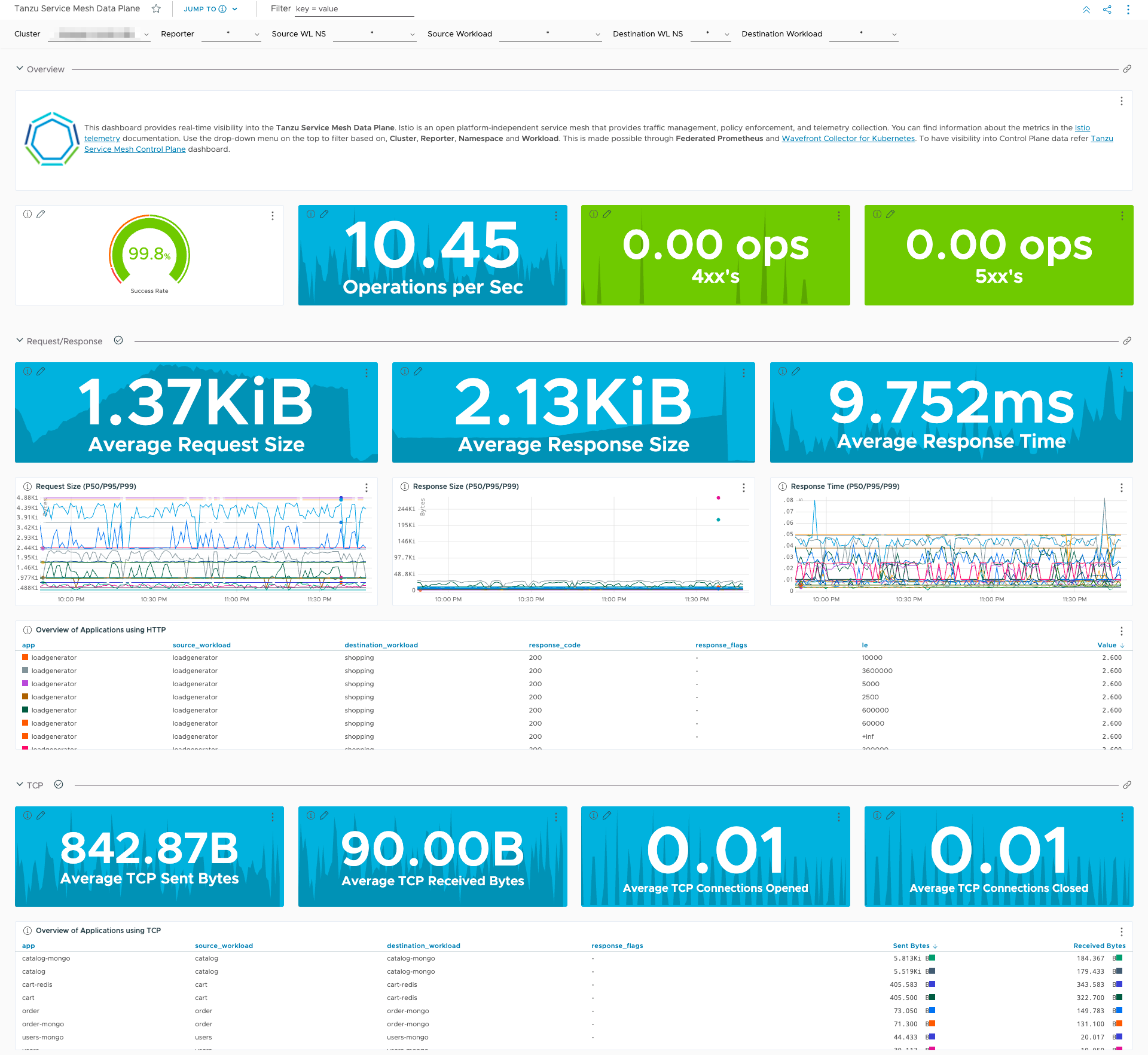Click the color swatch of the le 5000 row
1148x1055 pixels.
coord(25,684)
